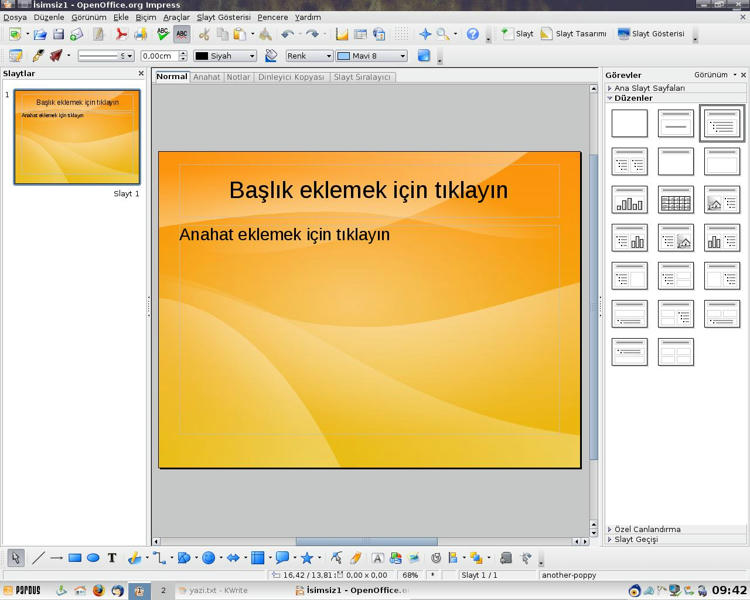This screenshot has height=600, width=750.
Task: Switch to the Slayt Sıralayıcı tab
Action: tap(362, 77)
